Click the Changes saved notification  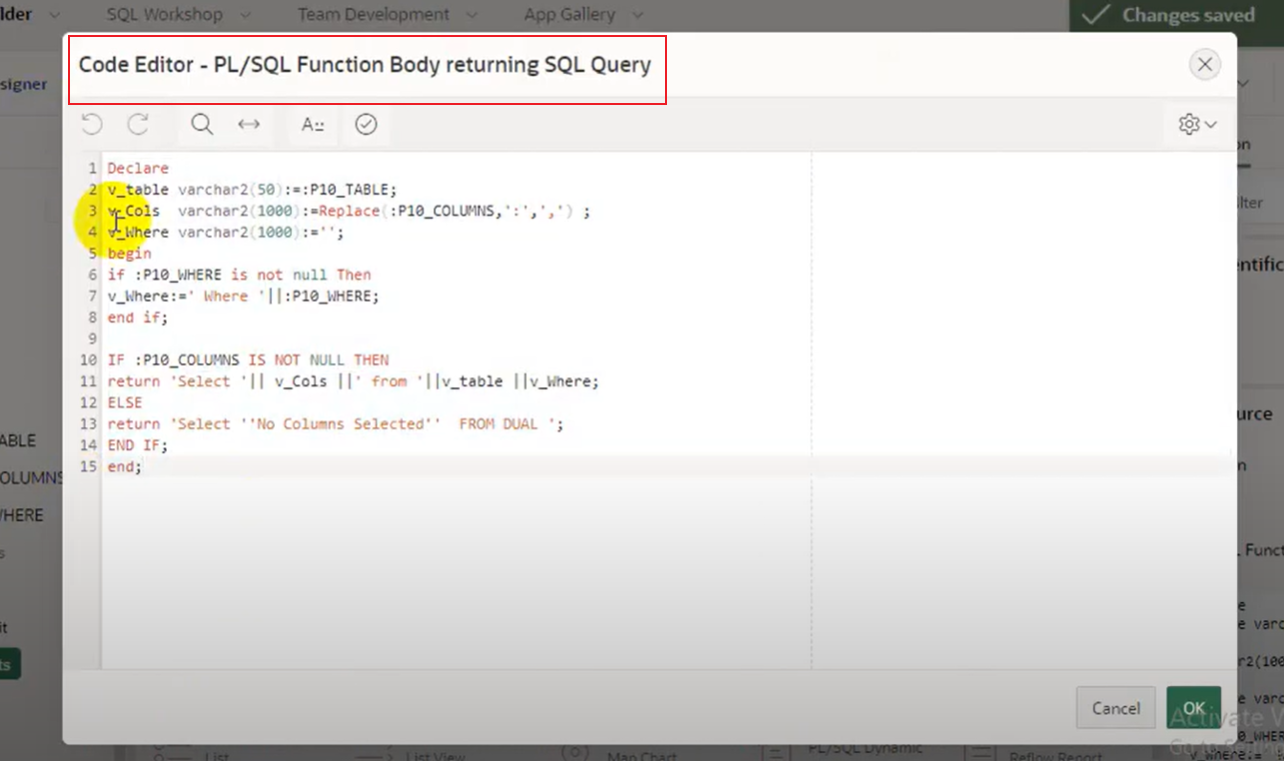pyautogui.click(x=1176, y=15)
